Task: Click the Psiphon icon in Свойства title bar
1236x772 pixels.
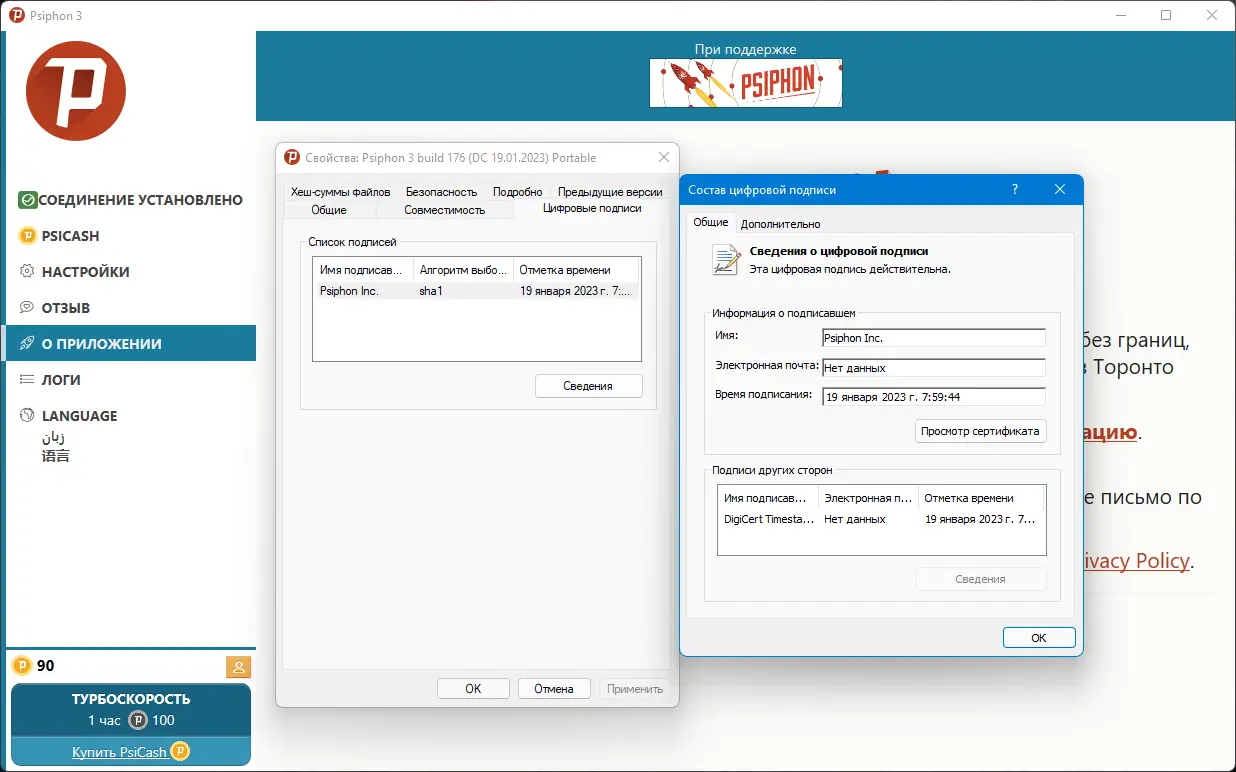Action: 292,157
